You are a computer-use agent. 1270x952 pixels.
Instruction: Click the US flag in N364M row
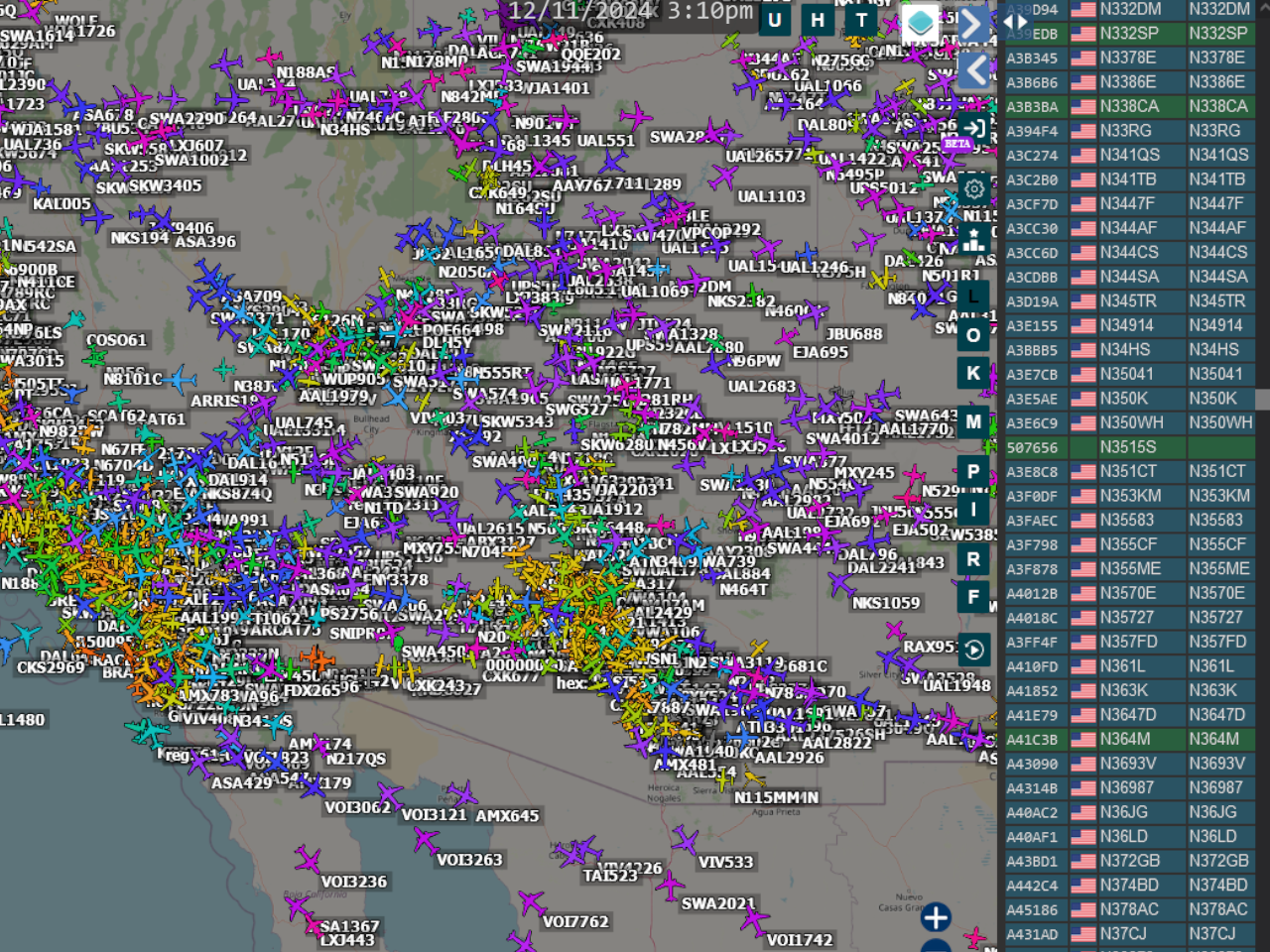click(1082, 740)
